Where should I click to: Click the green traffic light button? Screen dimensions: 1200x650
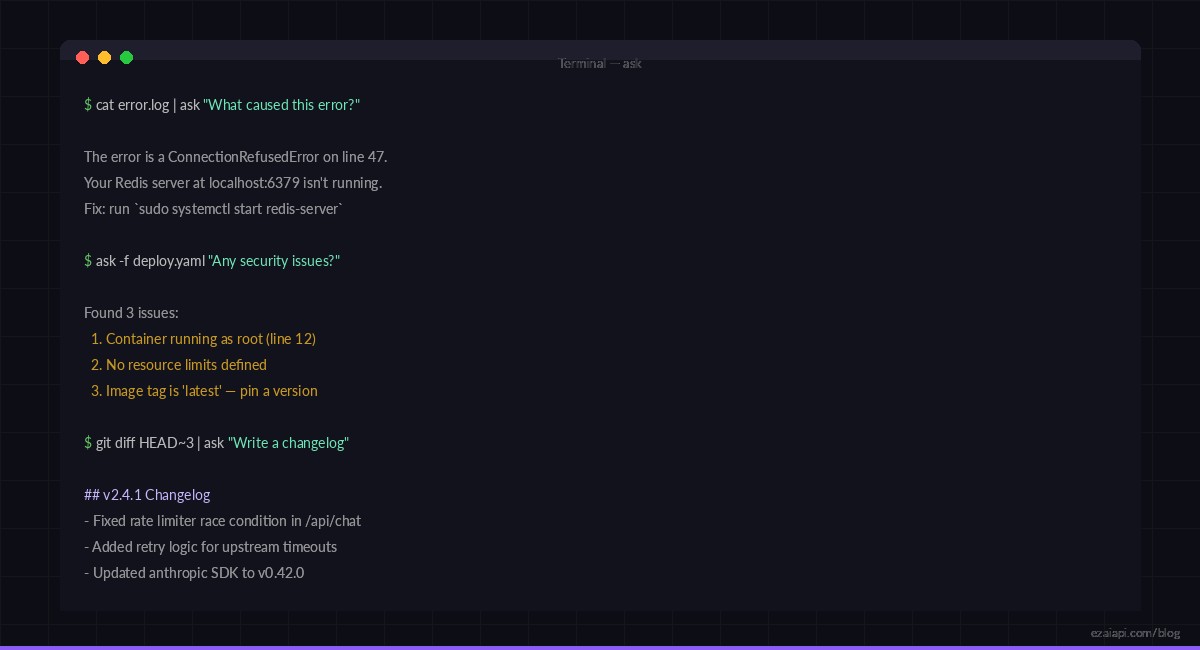pyautogui.click(x=127, y=57)
